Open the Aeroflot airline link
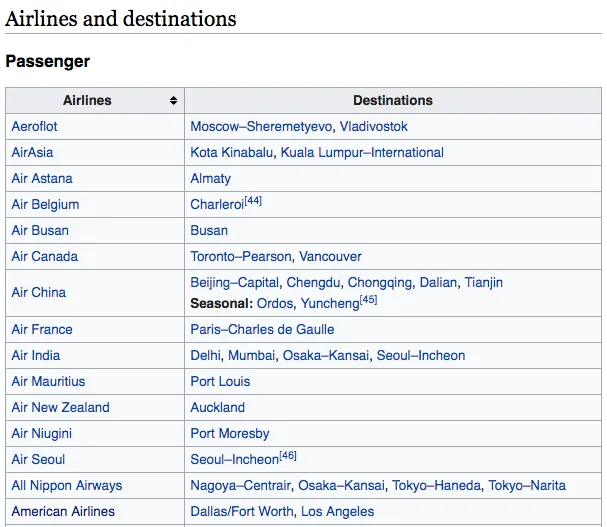Screen dimensions: 607x527 (34, 127)
